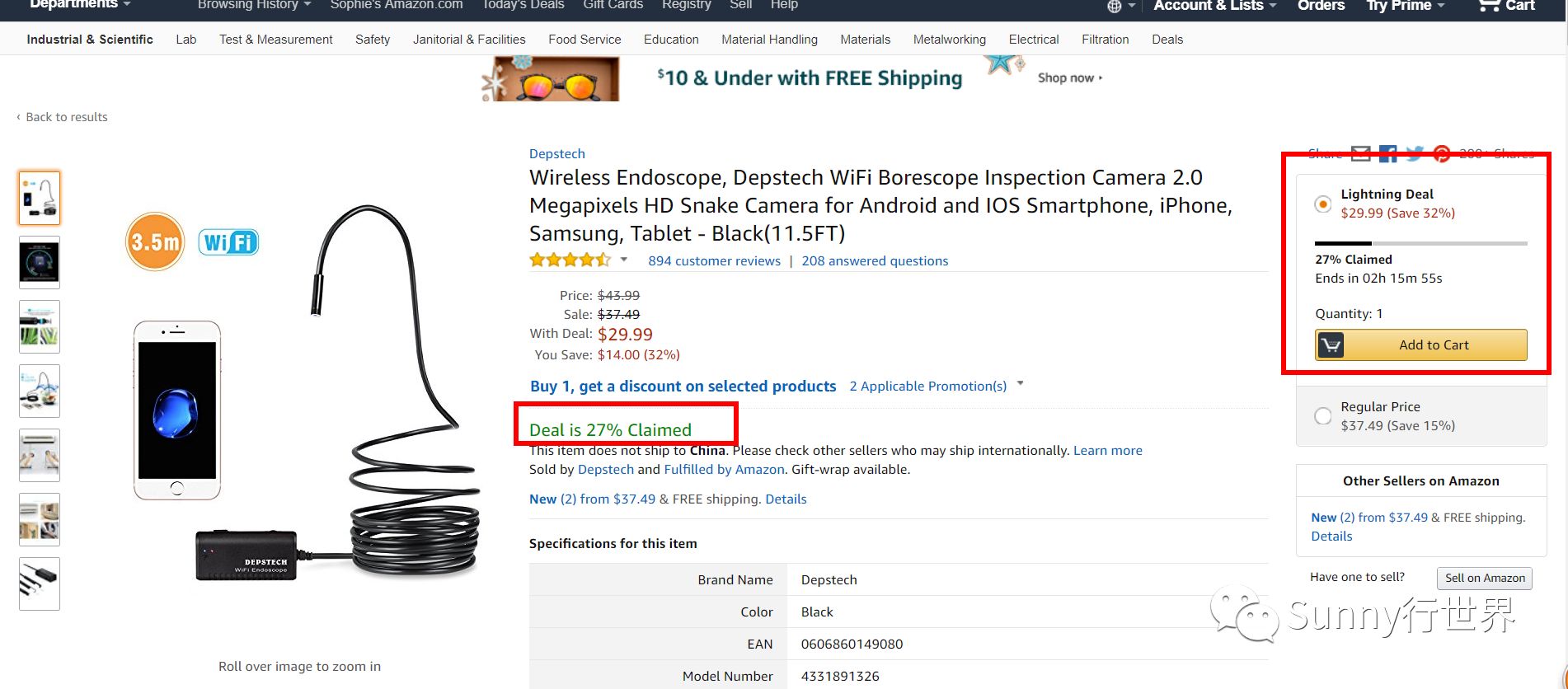
Task: Share product via the email envelope icon
Action: coord(1360,153)
